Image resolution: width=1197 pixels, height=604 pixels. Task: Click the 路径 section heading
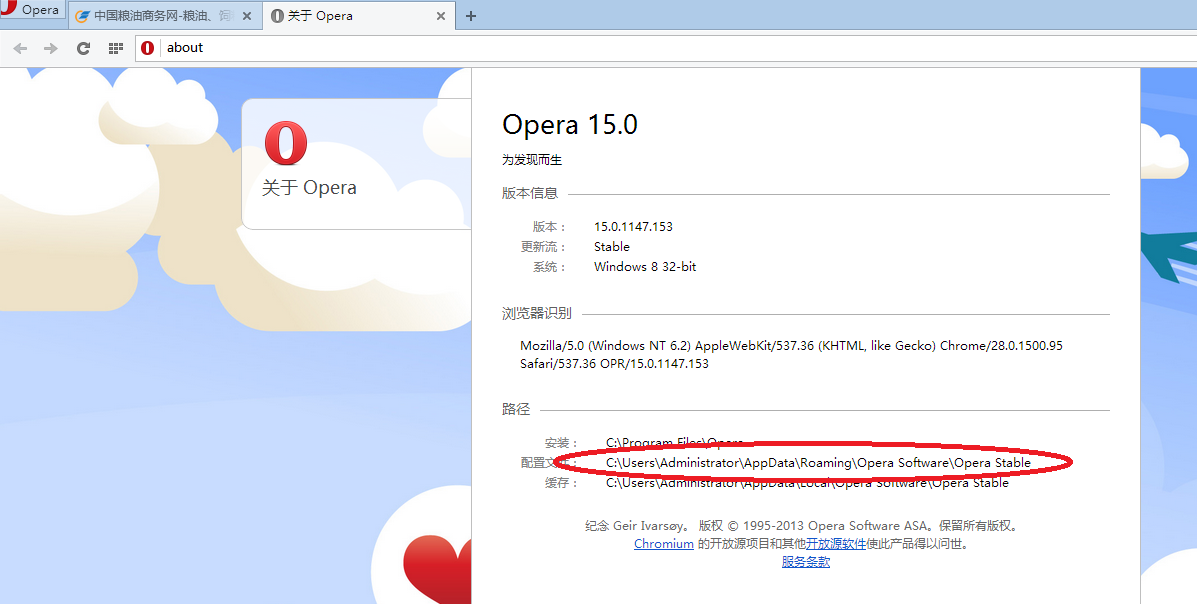click(515, 409)
